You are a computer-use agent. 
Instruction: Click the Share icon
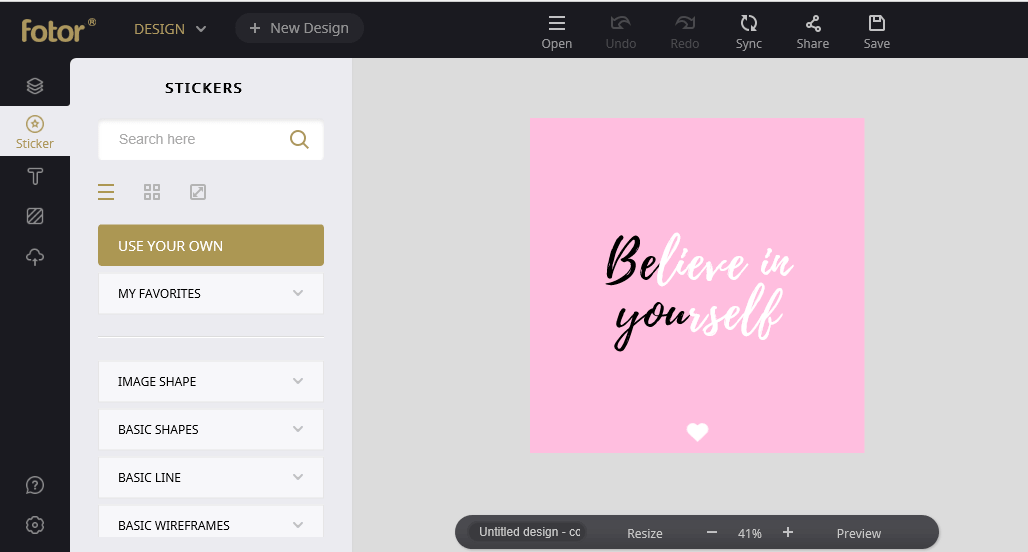point(812,30)
